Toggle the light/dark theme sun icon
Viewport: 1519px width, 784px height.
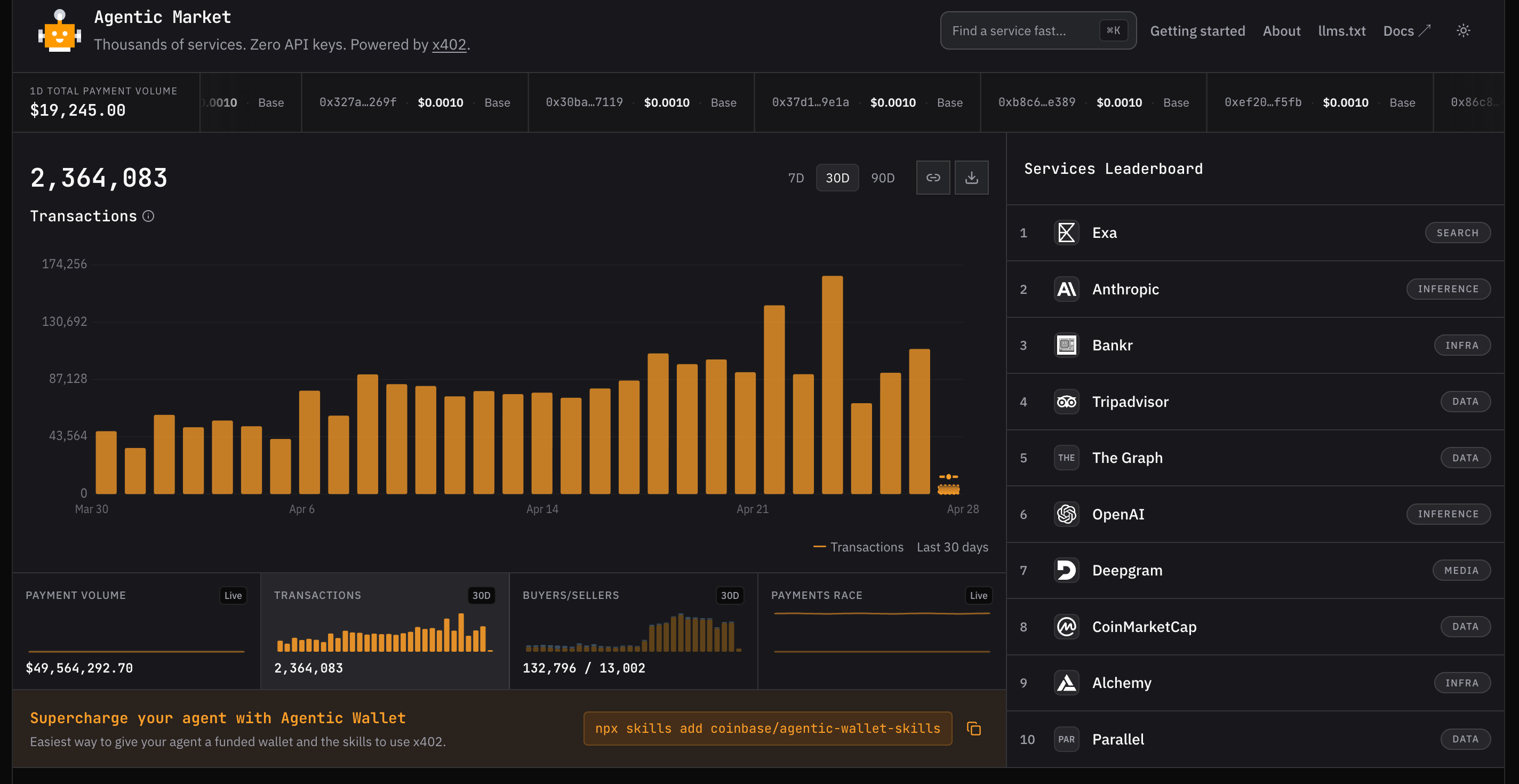(1463, 30)
